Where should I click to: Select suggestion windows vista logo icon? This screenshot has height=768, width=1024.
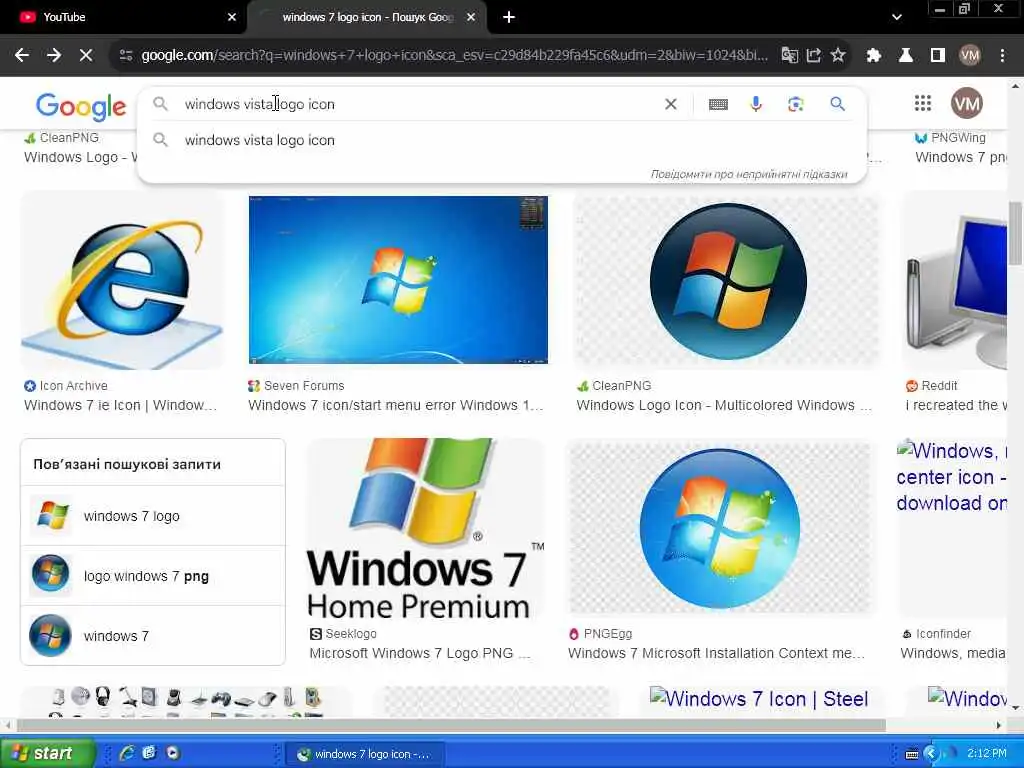click(x=502, y=140)
